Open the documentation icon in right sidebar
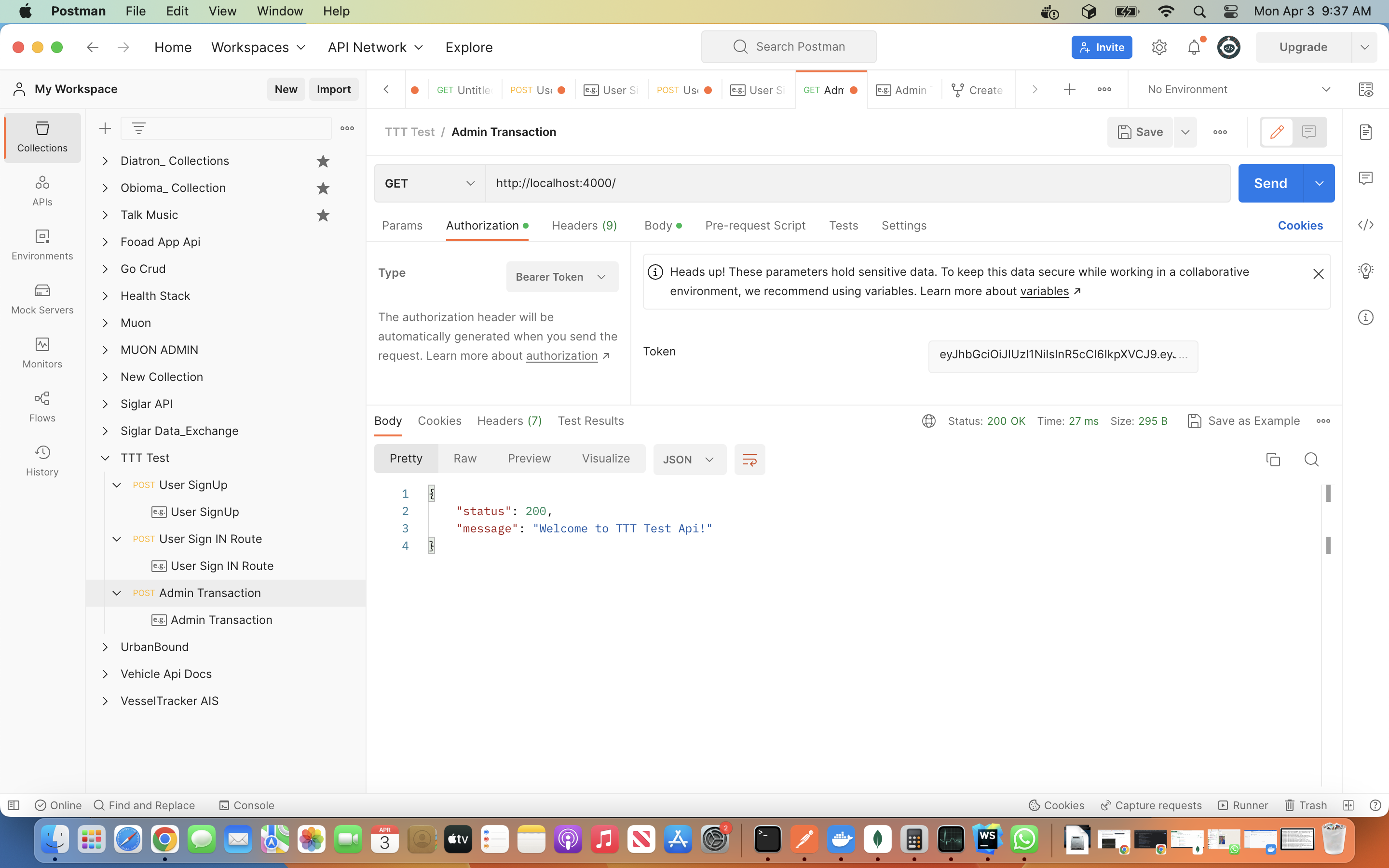The height and width of the screenshot is (868, 1389). (1365, 132)
